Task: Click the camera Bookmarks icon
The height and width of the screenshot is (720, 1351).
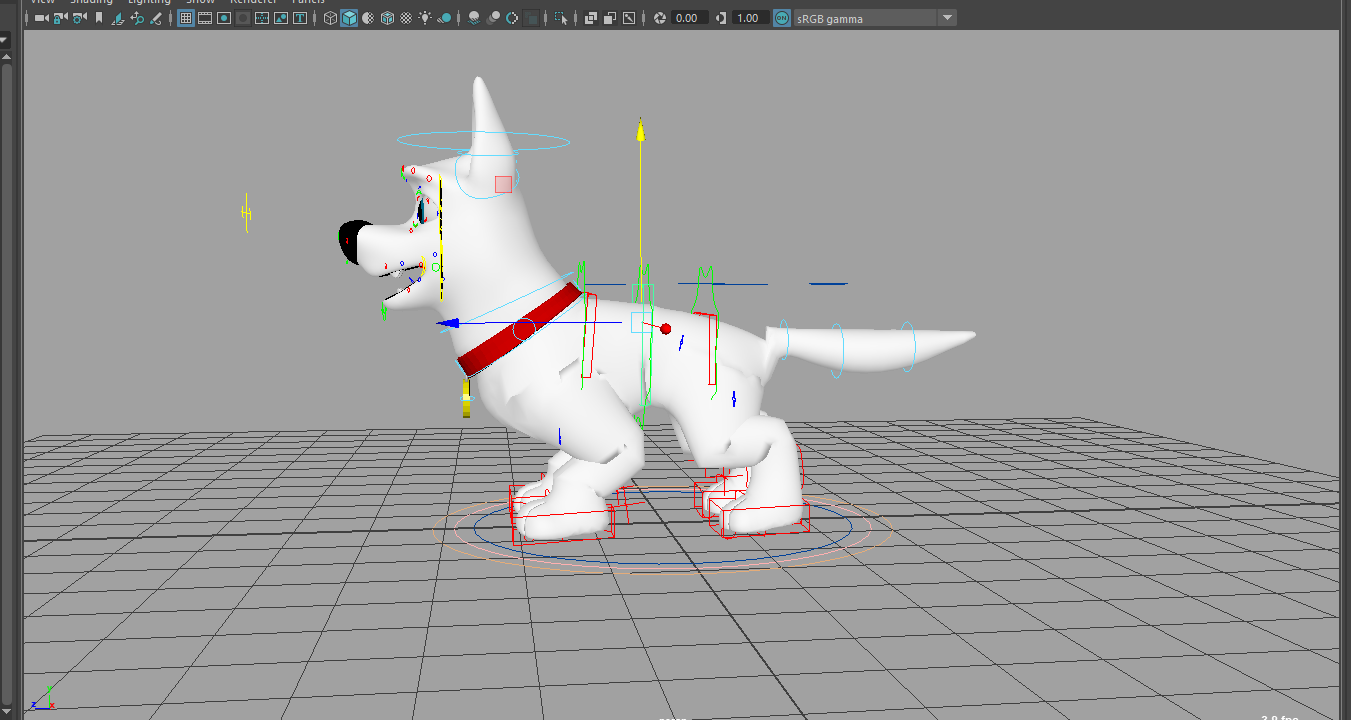Action: click(99, 18)
